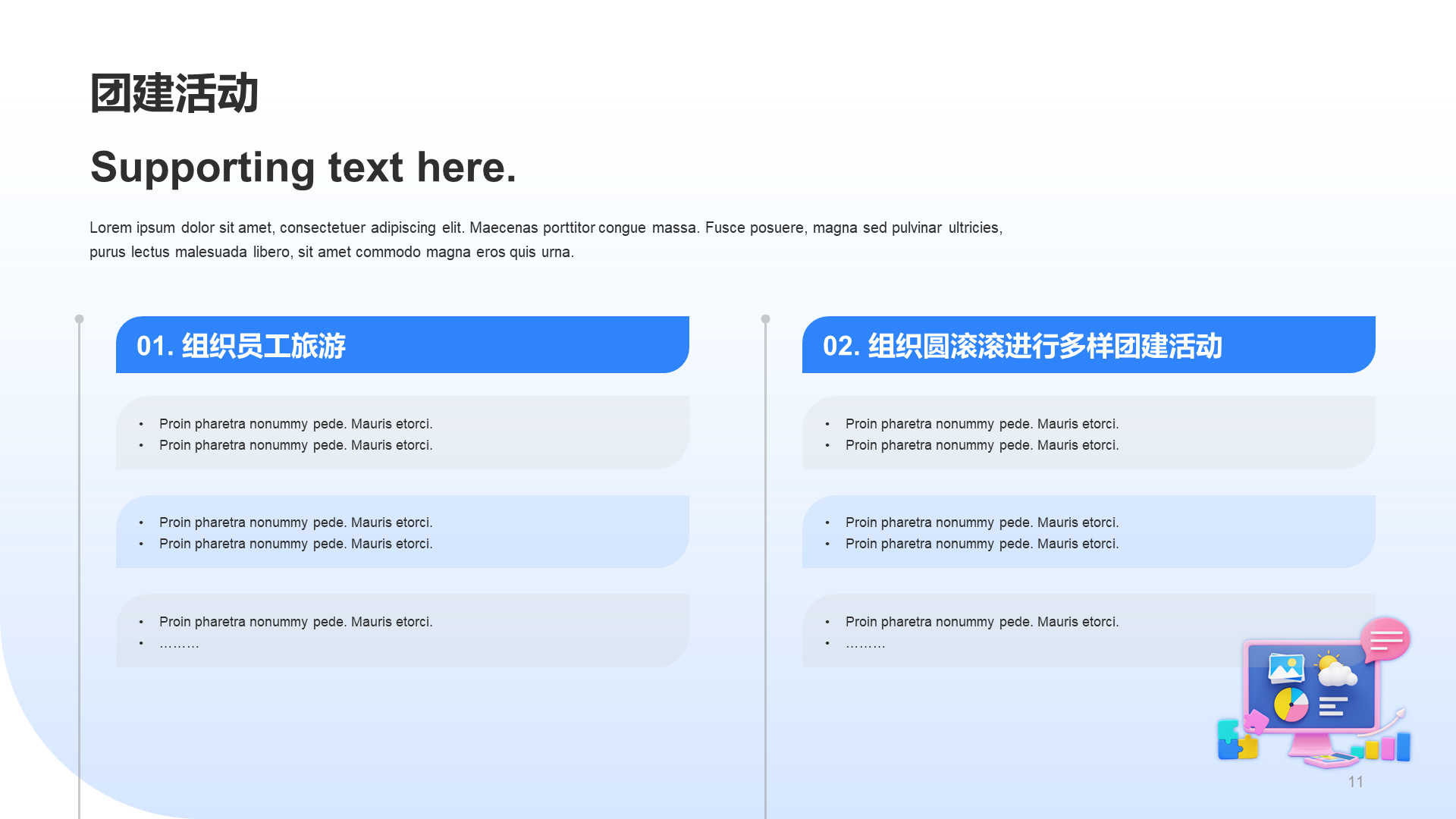Viewport: 1456px width, 819px height.
Task: Click the page number 11
Action: pyautogui.click(x=1355, y=782)
